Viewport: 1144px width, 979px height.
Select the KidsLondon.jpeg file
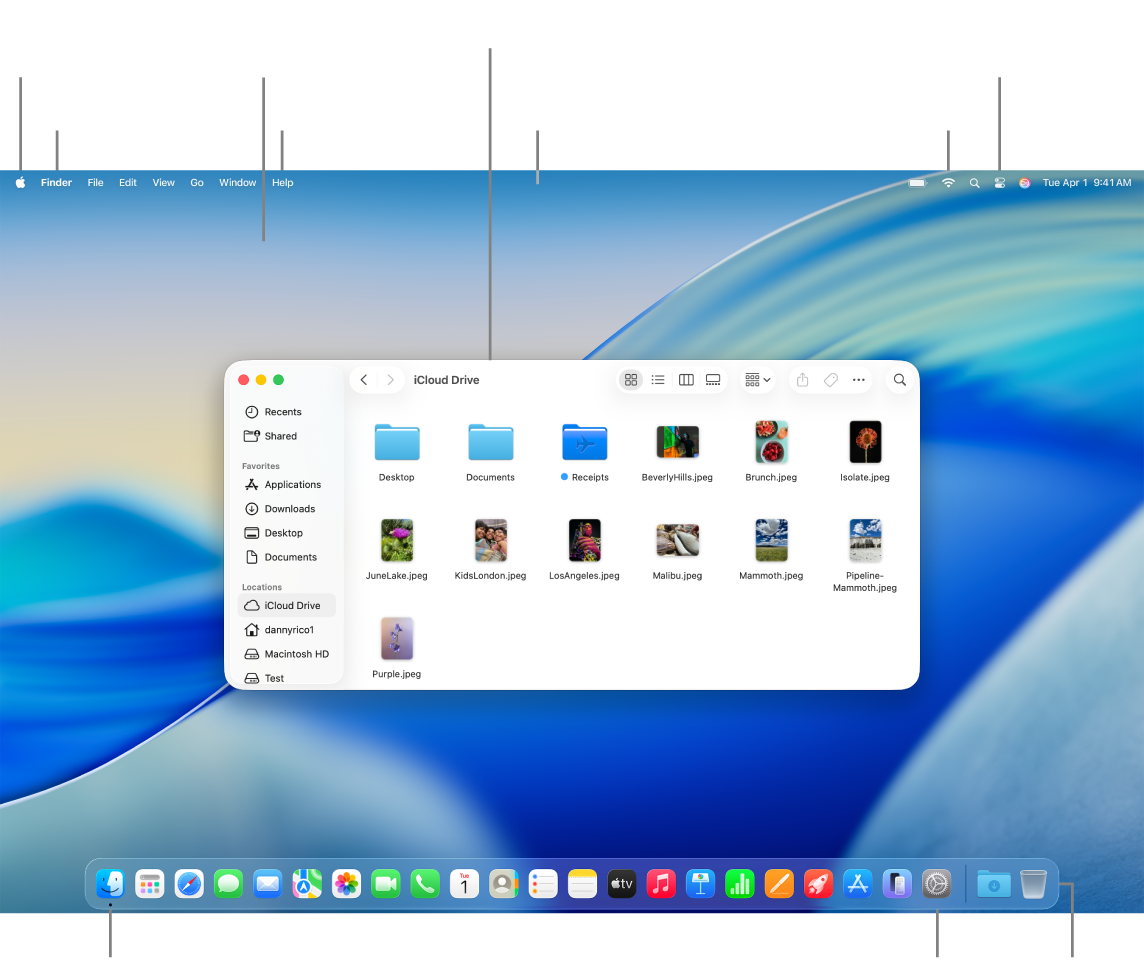pyautogui.click(x=490, y=541)
